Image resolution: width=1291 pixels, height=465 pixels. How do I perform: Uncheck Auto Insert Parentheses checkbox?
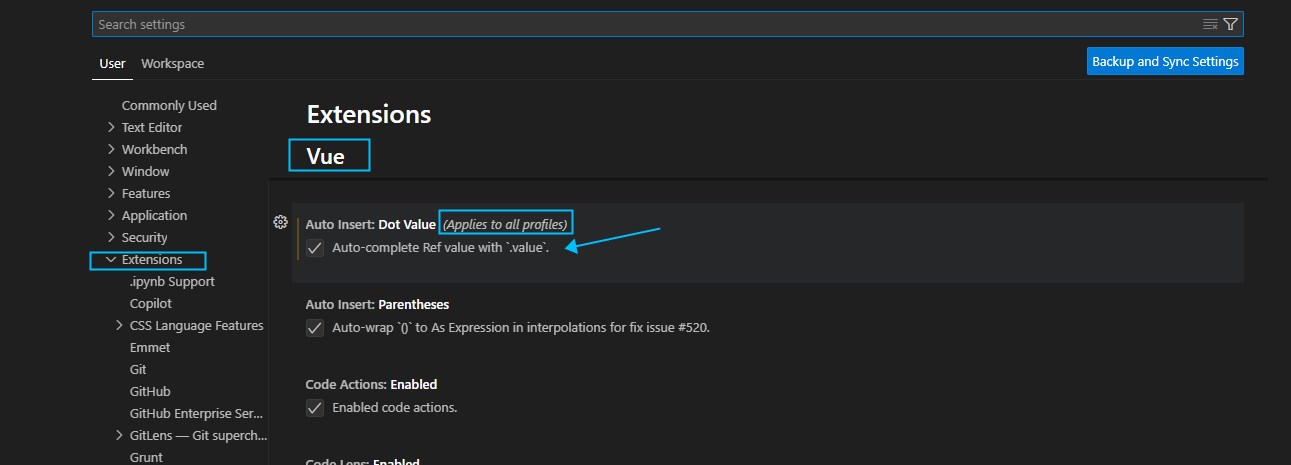click(315, 328)
